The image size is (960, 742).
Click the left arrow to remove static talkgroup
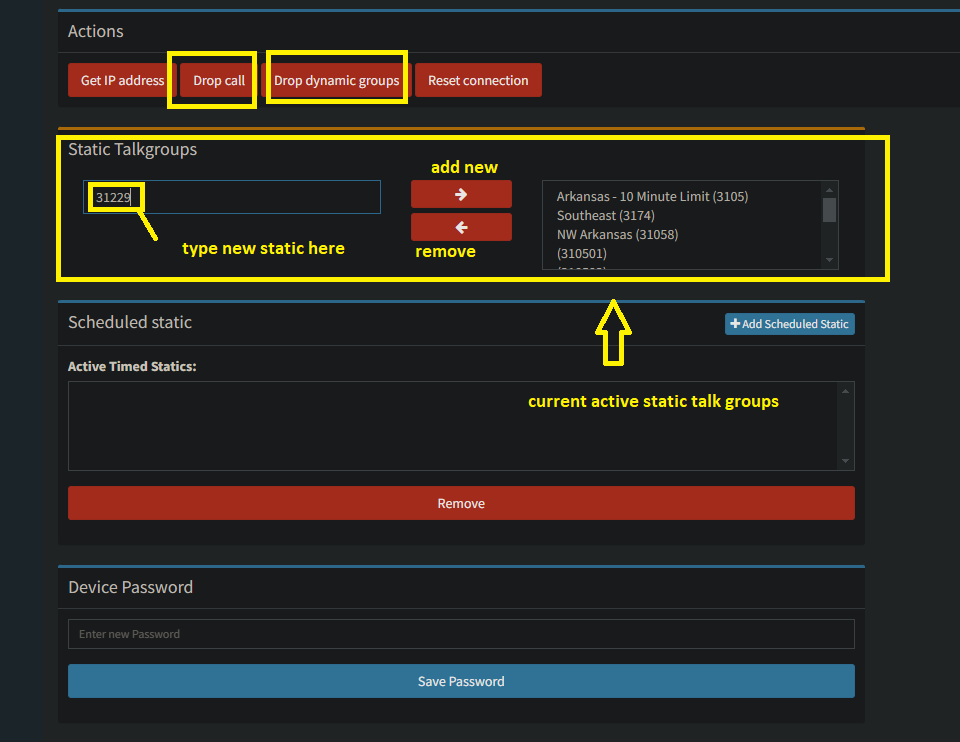click(x=461, y=227)
